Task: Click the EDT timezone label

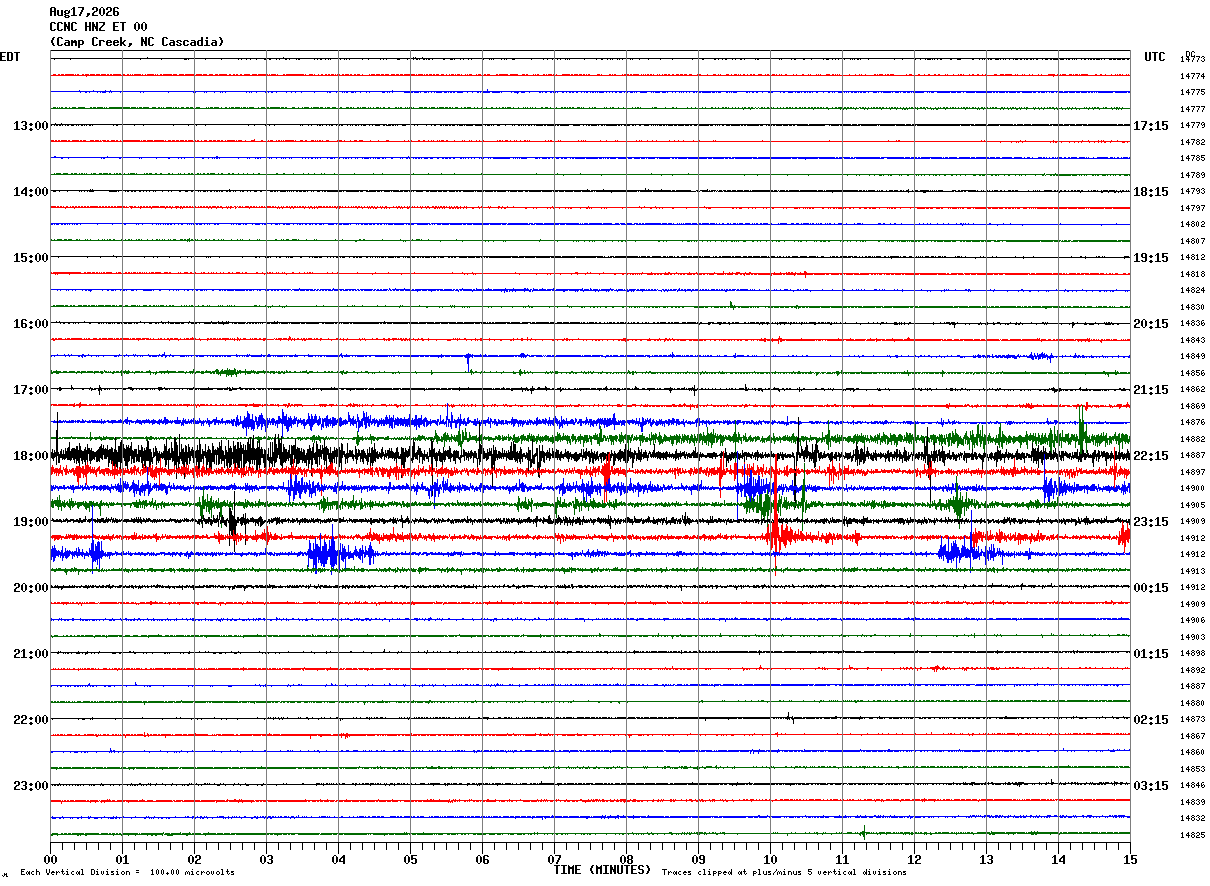Action: point(10,57)
